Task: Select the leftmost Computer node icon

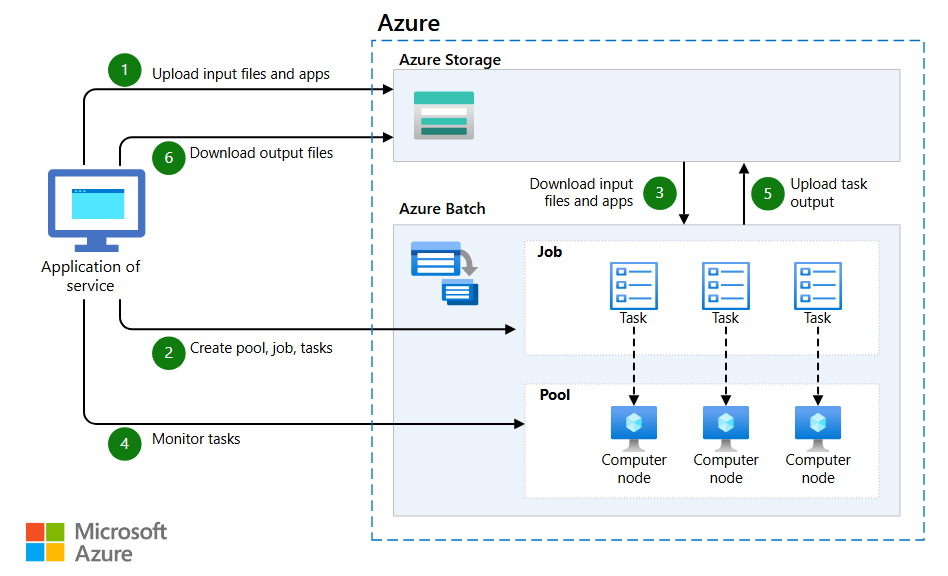Action: 634,429
